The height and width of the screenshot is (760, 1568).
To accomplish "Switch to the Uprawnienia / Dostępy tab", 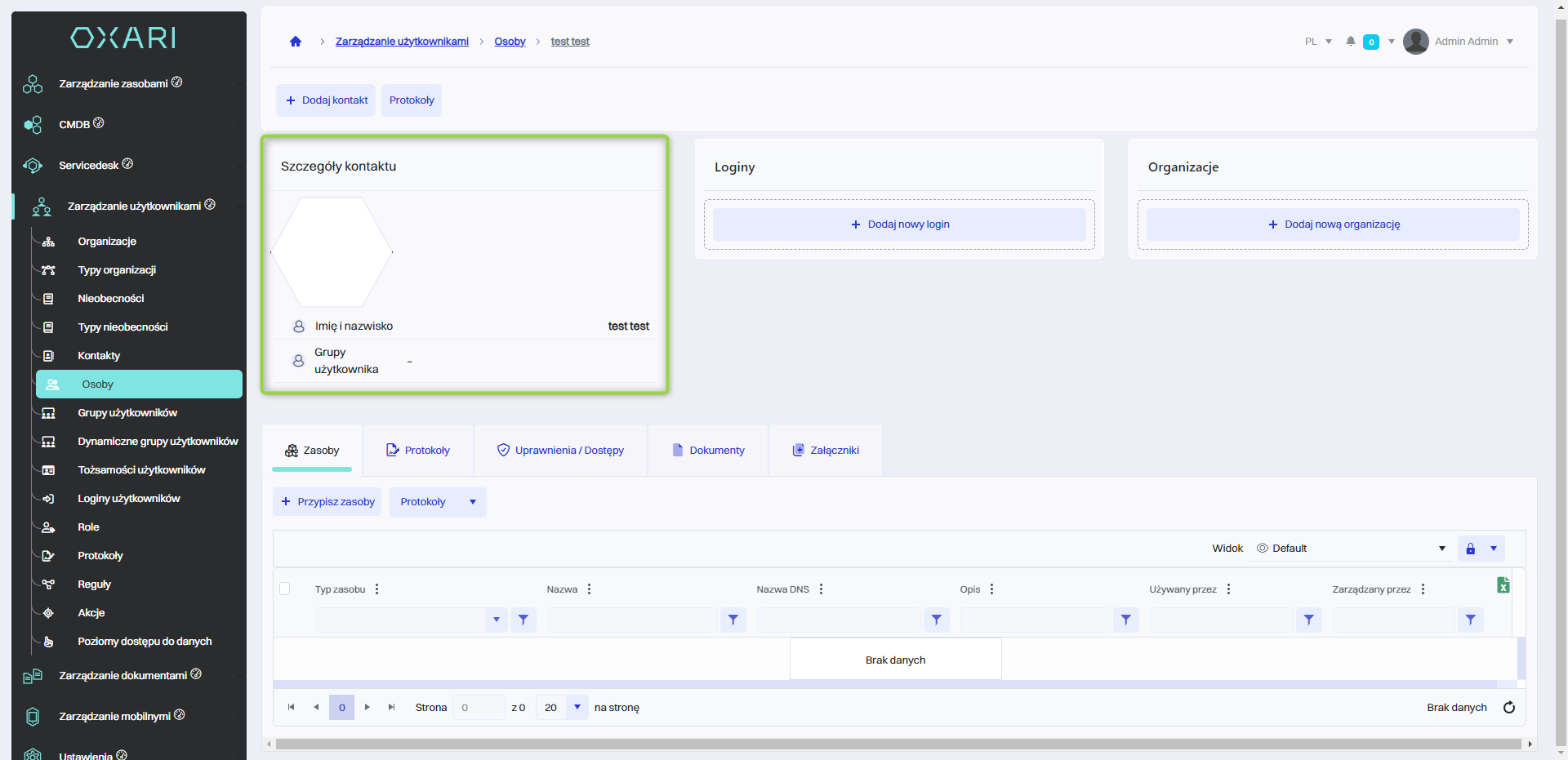I will (560, 451).
